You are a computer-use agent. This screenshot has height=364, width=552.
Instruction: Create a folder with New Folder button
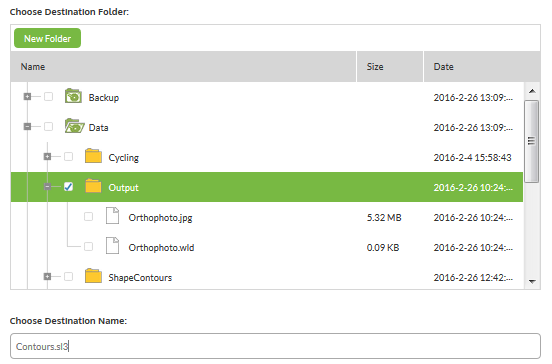point(48,38)
